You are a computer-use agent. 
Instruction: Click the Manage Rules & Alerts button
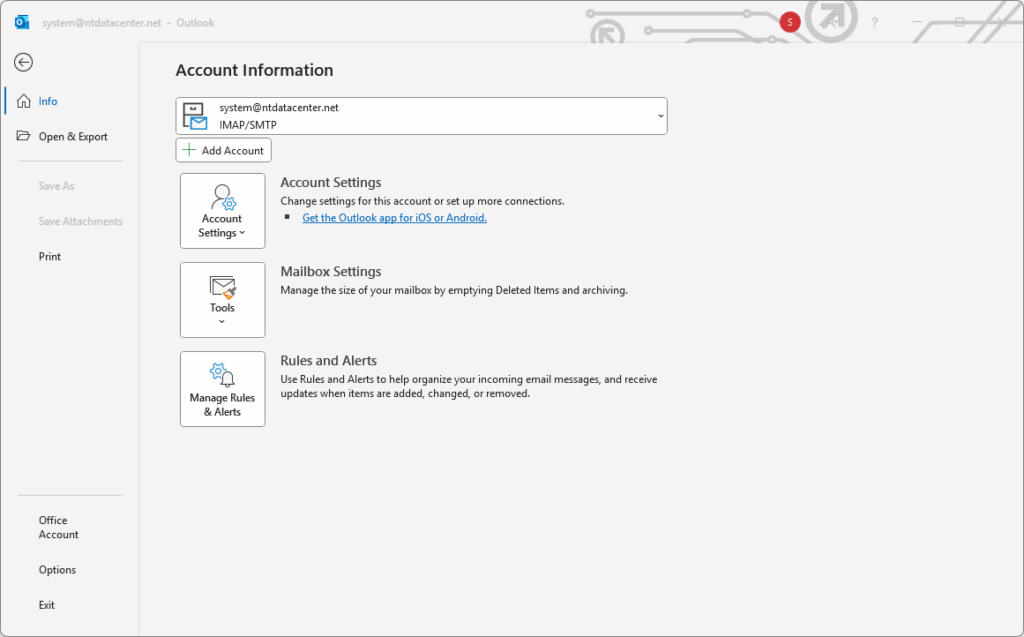222,389
